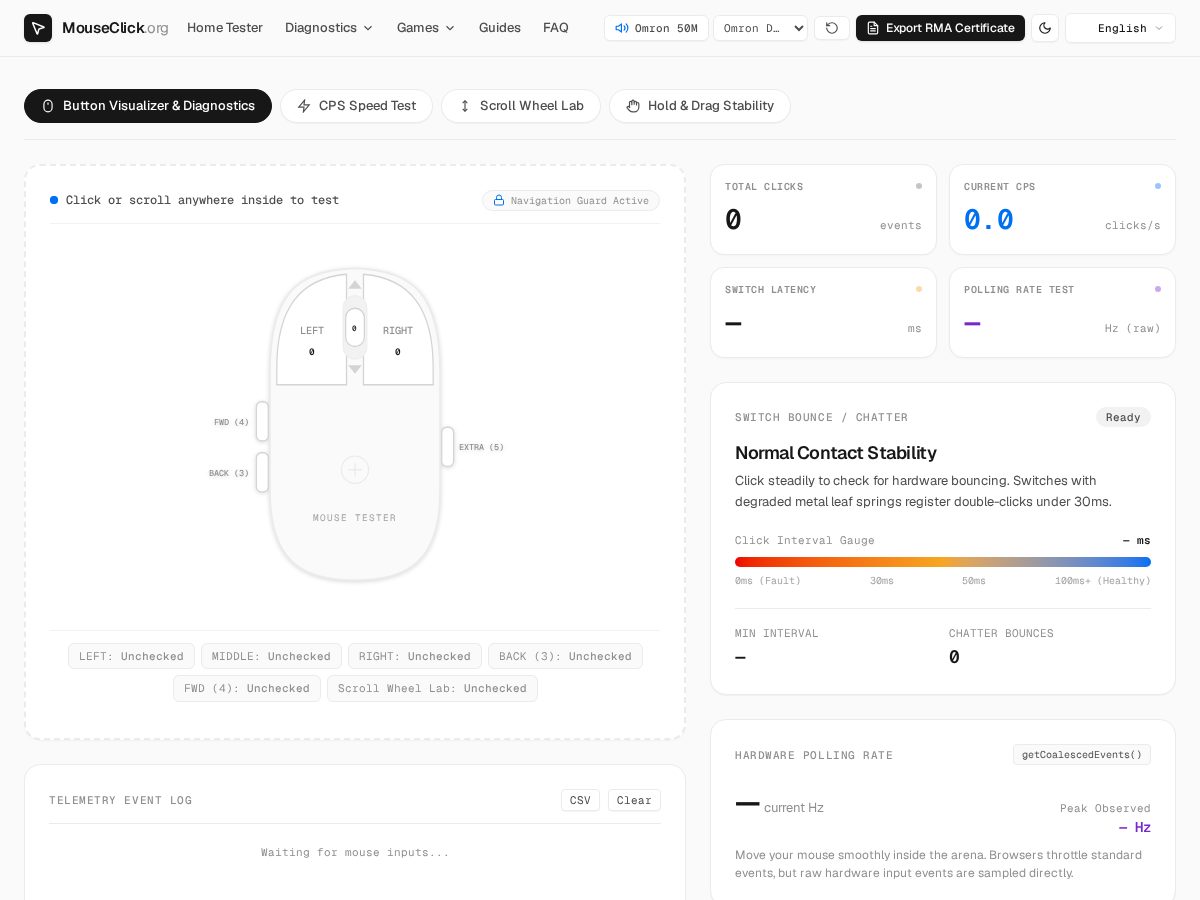Click the FWD (4) side button on the mouse

coord(262,421)
